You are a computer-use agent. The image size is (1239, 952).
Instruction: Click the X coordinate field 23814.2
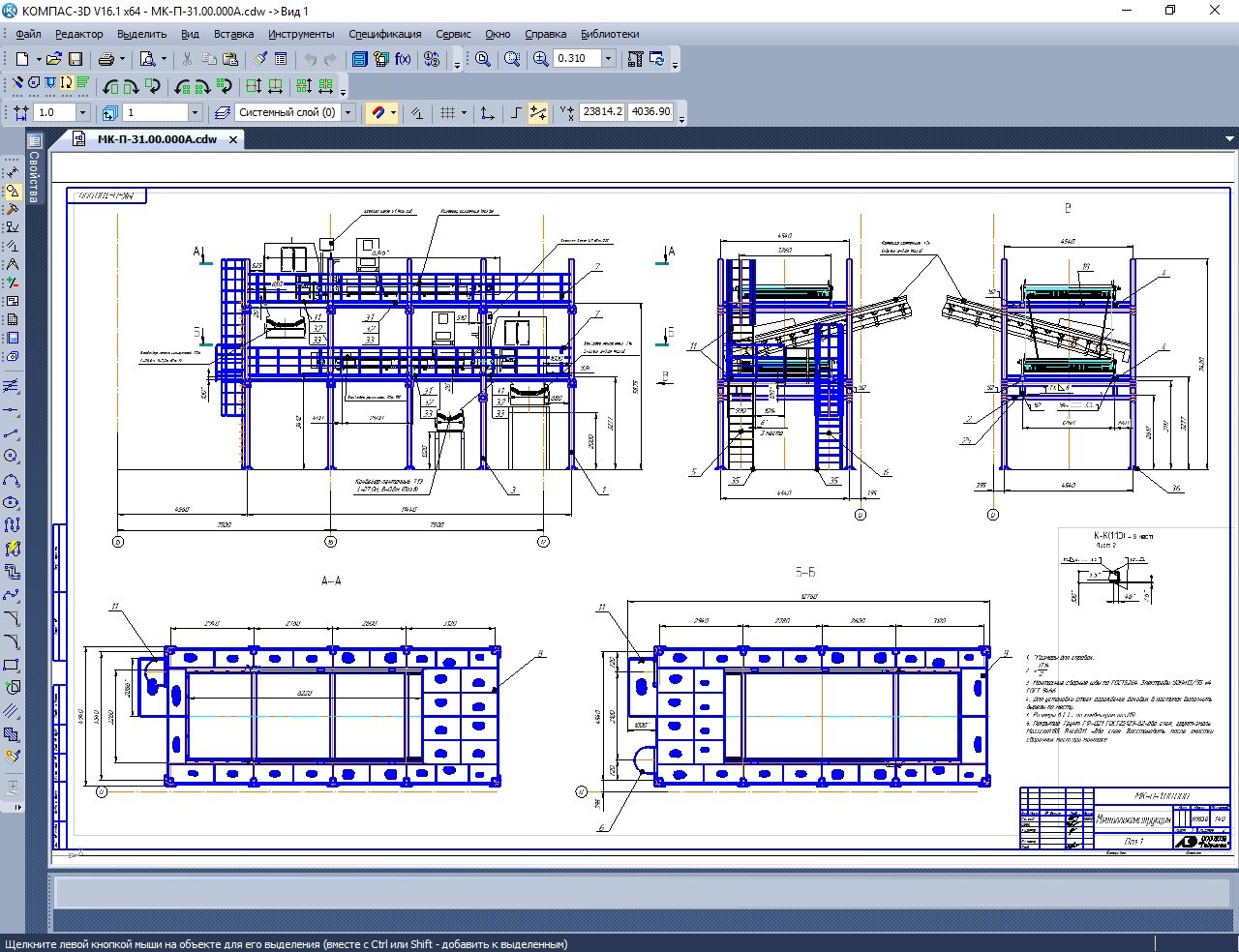[602, 112]
